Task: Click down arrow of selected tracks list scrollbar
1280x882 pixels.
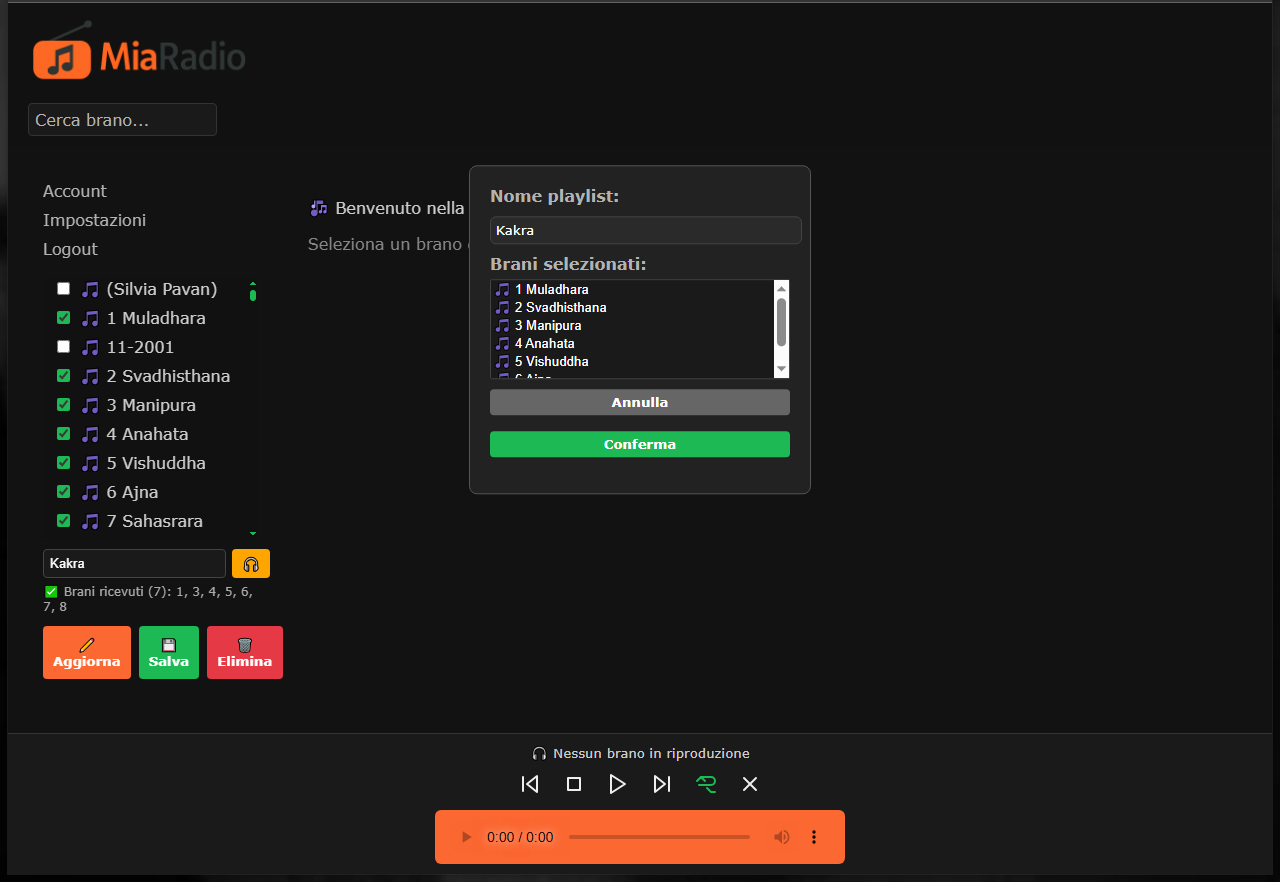Action: (782, 370)
